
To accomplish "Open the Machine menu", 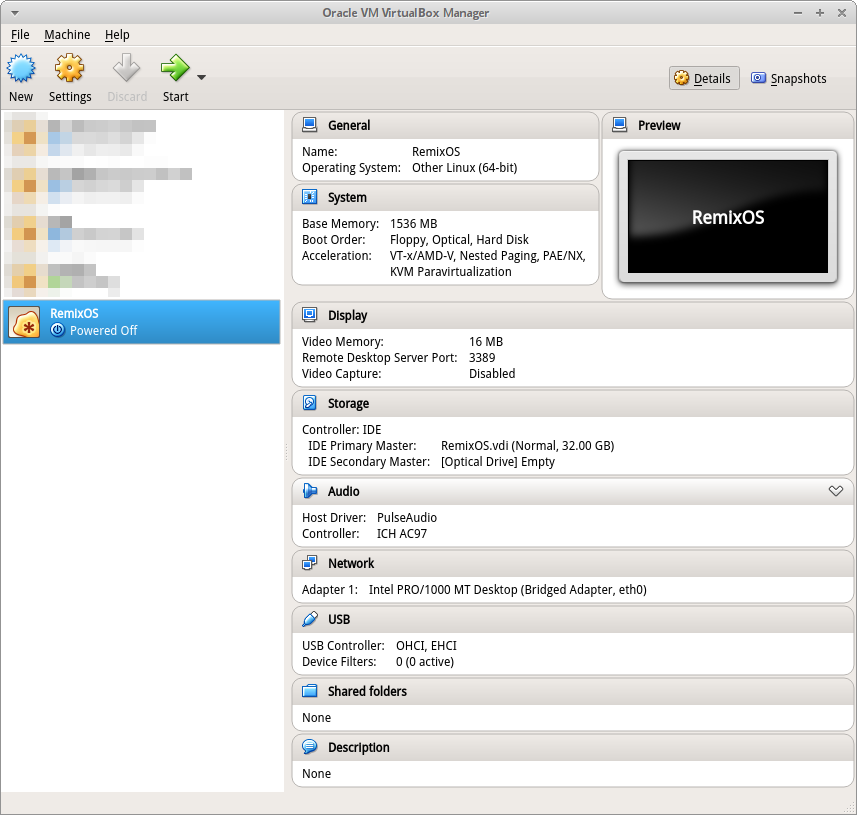I will 67,35.
